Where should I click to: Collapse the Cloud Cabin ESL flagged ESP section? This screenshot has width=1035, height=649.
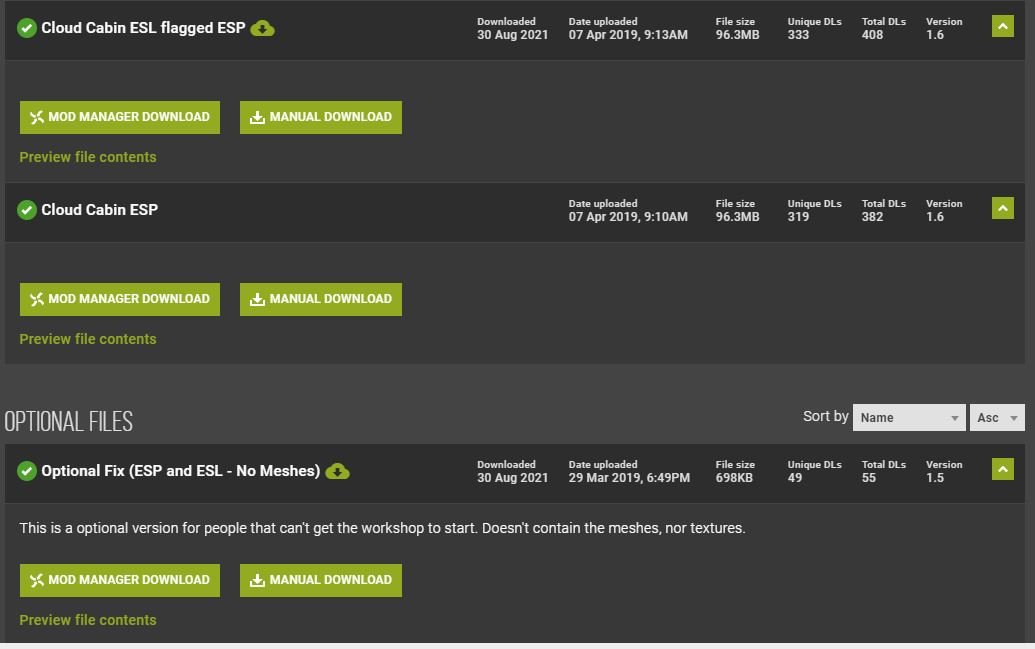[1002, 26]
